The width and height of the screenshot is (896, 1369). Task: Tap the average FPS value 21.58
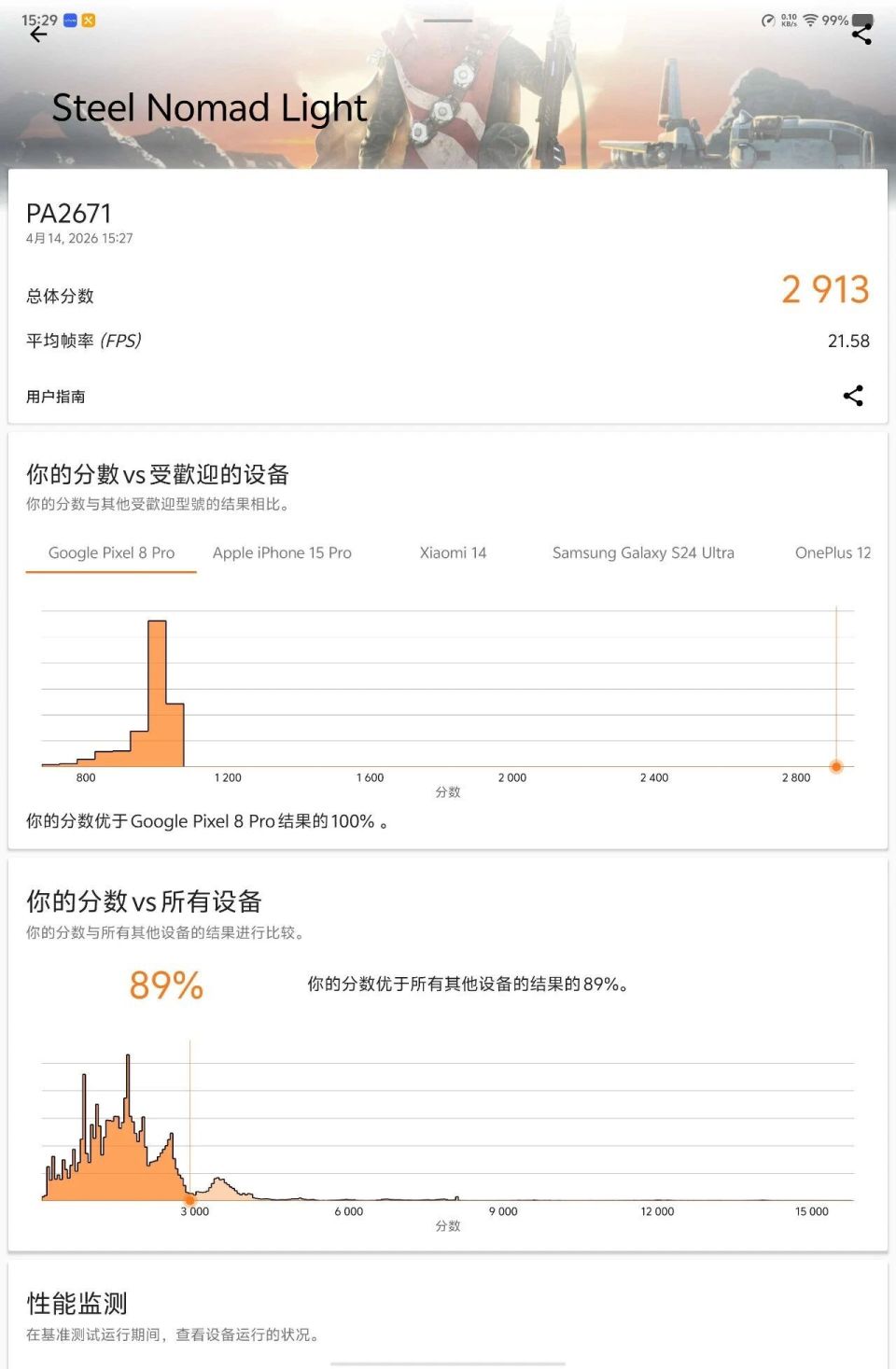[848, 342]
